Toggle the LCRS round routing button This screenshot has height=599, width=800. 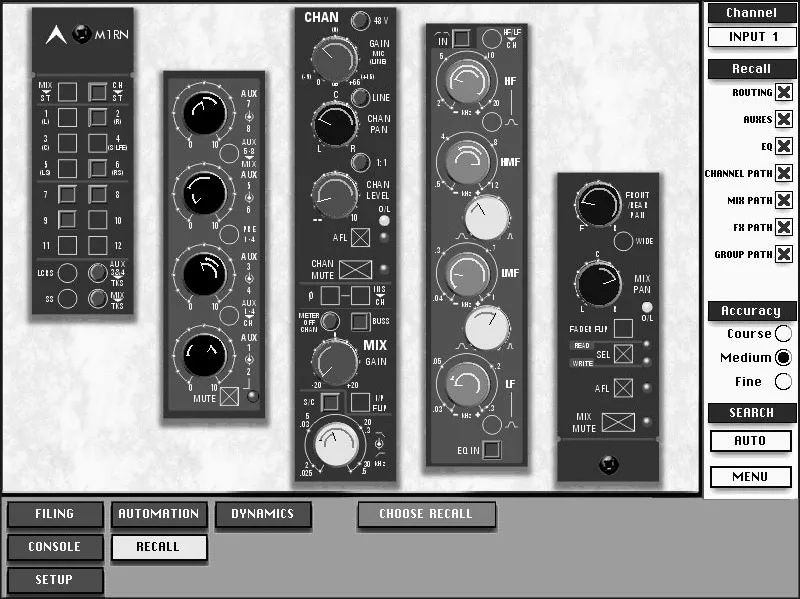point(67,273)
